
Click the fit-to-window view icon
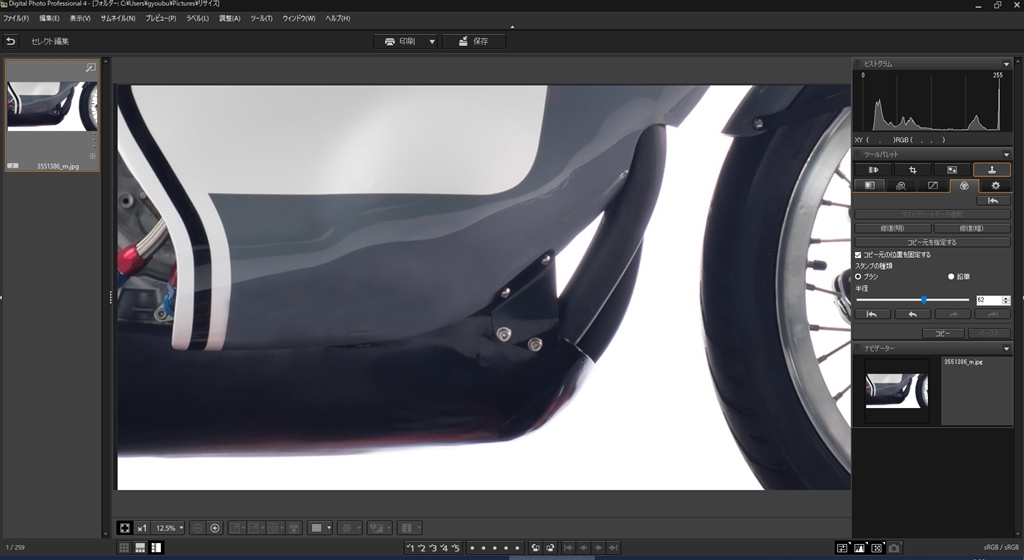pos(124,527)
